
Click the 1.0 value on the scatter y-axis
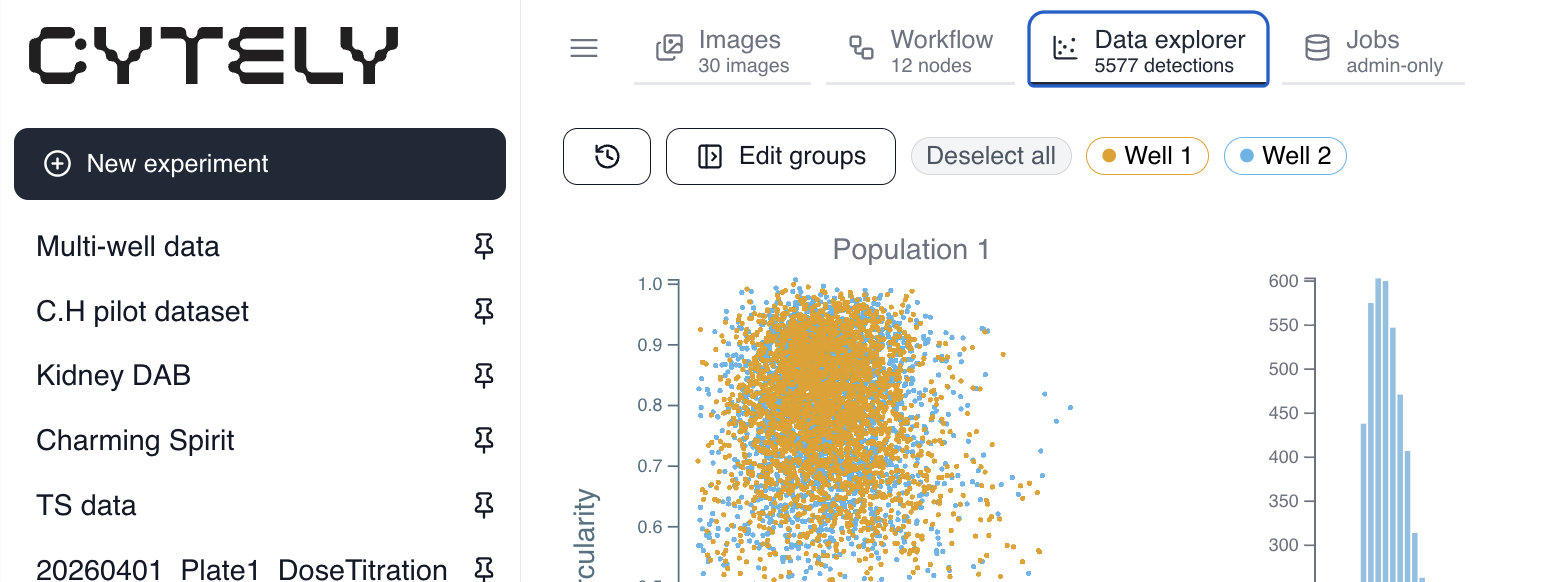click(x=650, y=284)
